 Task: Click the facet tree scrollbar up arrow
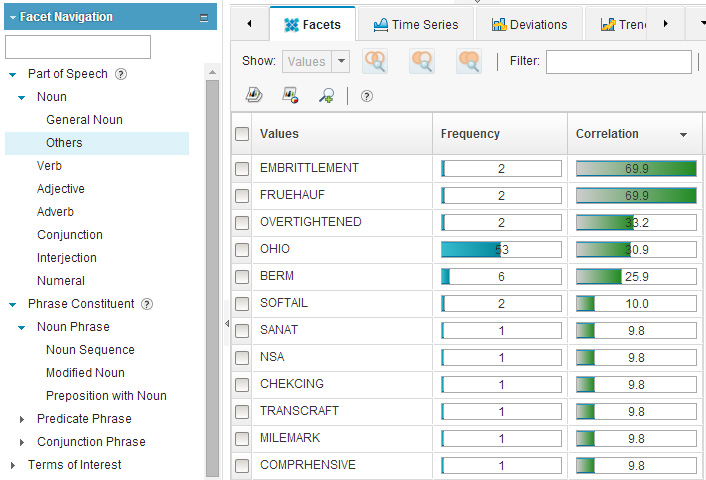pos(213,72)
